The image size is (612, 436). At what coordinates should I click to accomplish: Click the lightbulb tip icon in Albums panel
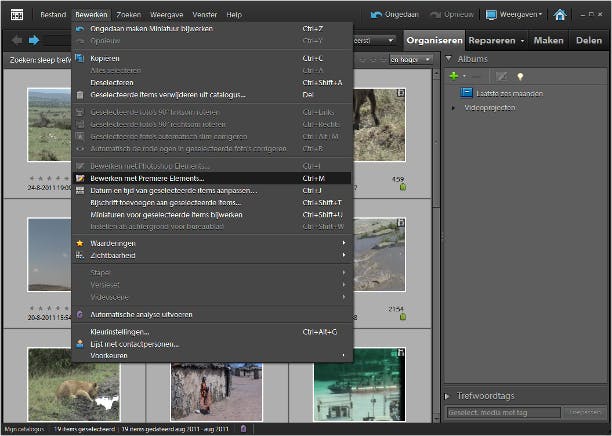click(520, 75)
